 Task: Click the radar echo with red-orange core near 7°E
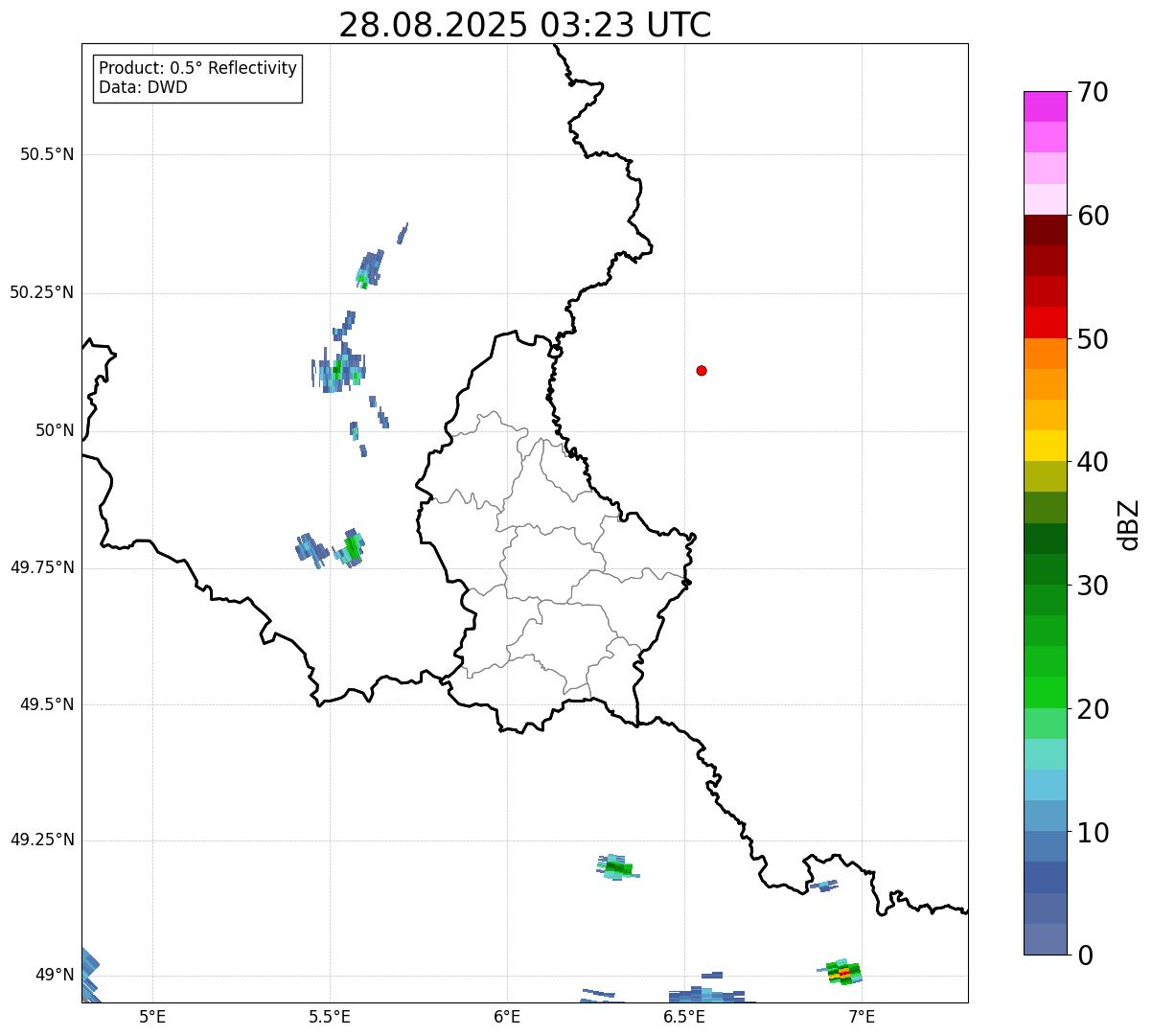click(x=843, y=973)
